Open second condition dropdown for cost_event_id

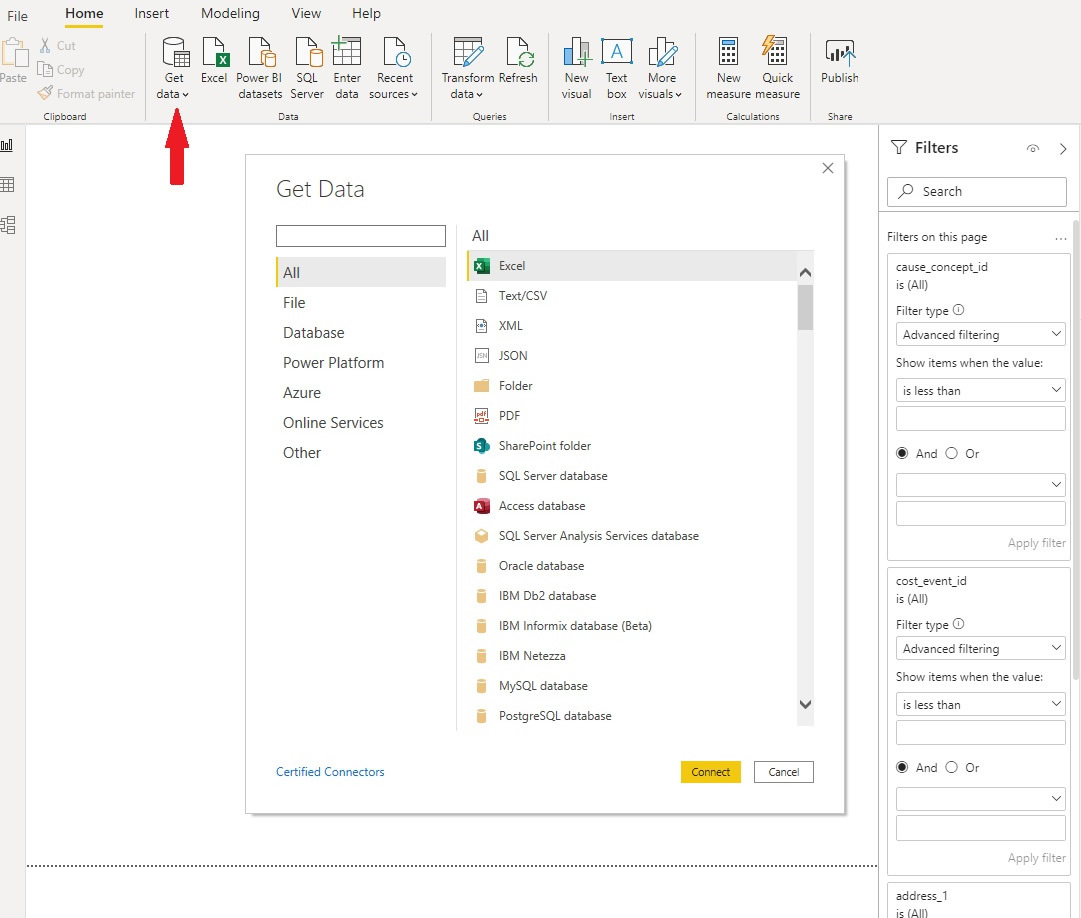[980, 799]
